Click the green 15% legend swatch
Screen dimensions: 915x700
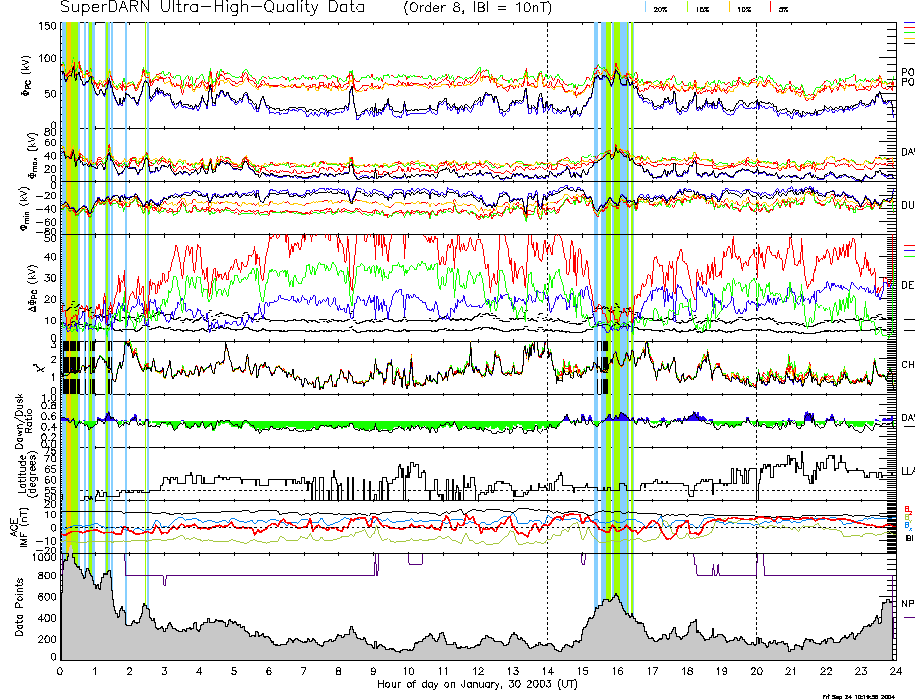click(688, 7)
